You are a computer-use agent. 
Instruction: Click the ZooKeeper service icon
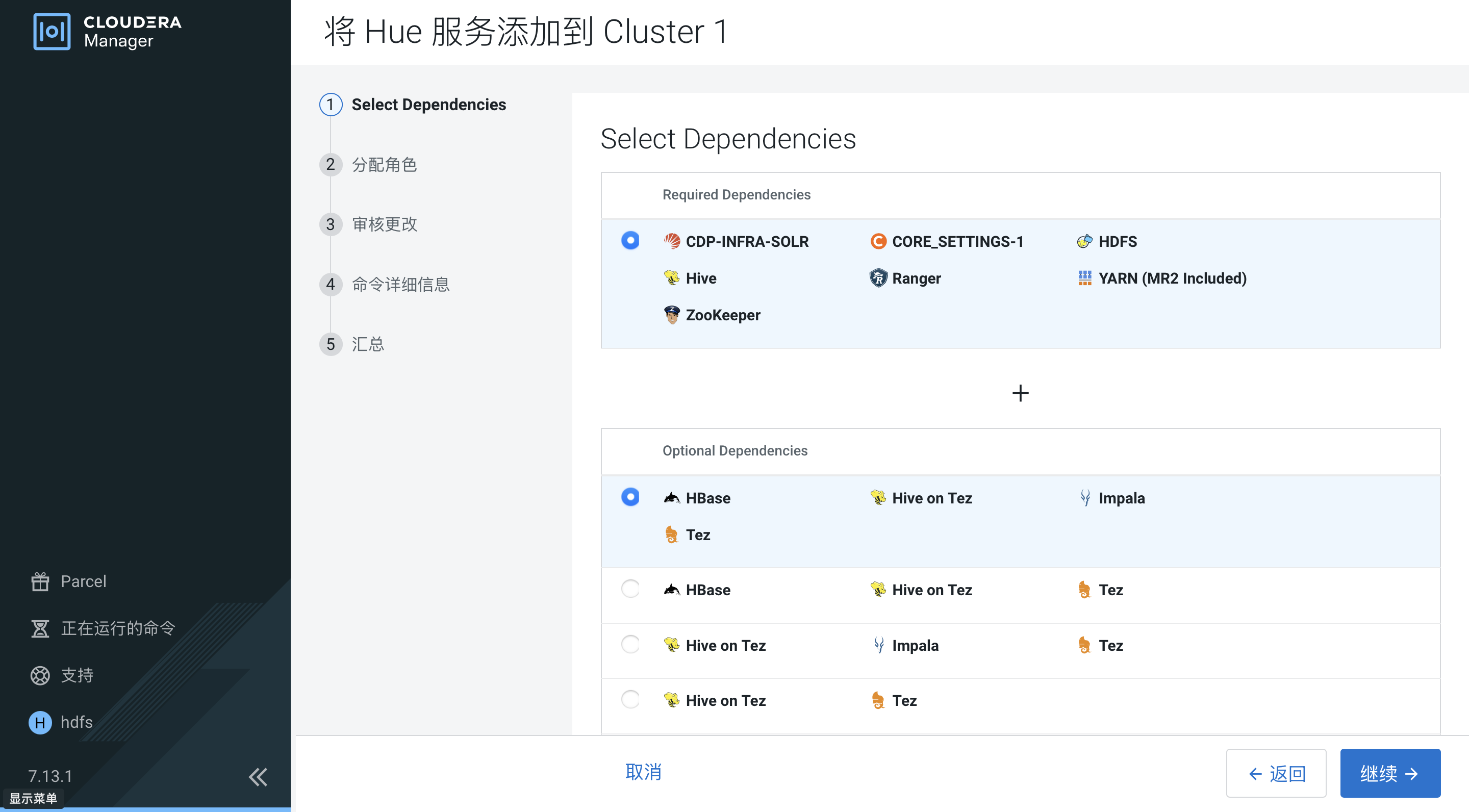[x=672, y=315]
